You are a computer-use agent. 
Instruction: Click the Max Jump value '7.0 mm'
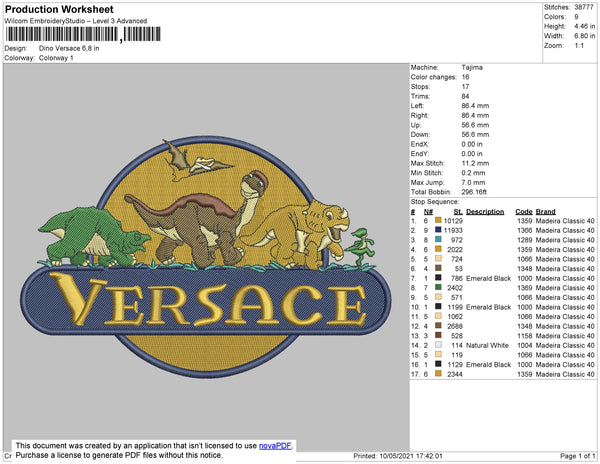(x=473, y=182)
